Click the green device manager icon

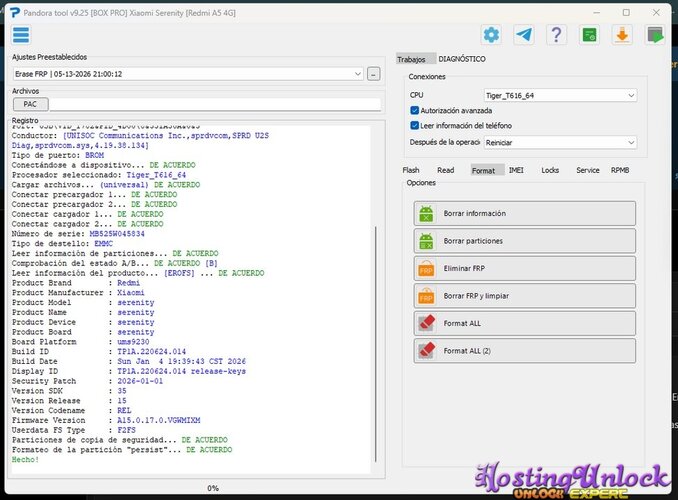click(589, 35)
